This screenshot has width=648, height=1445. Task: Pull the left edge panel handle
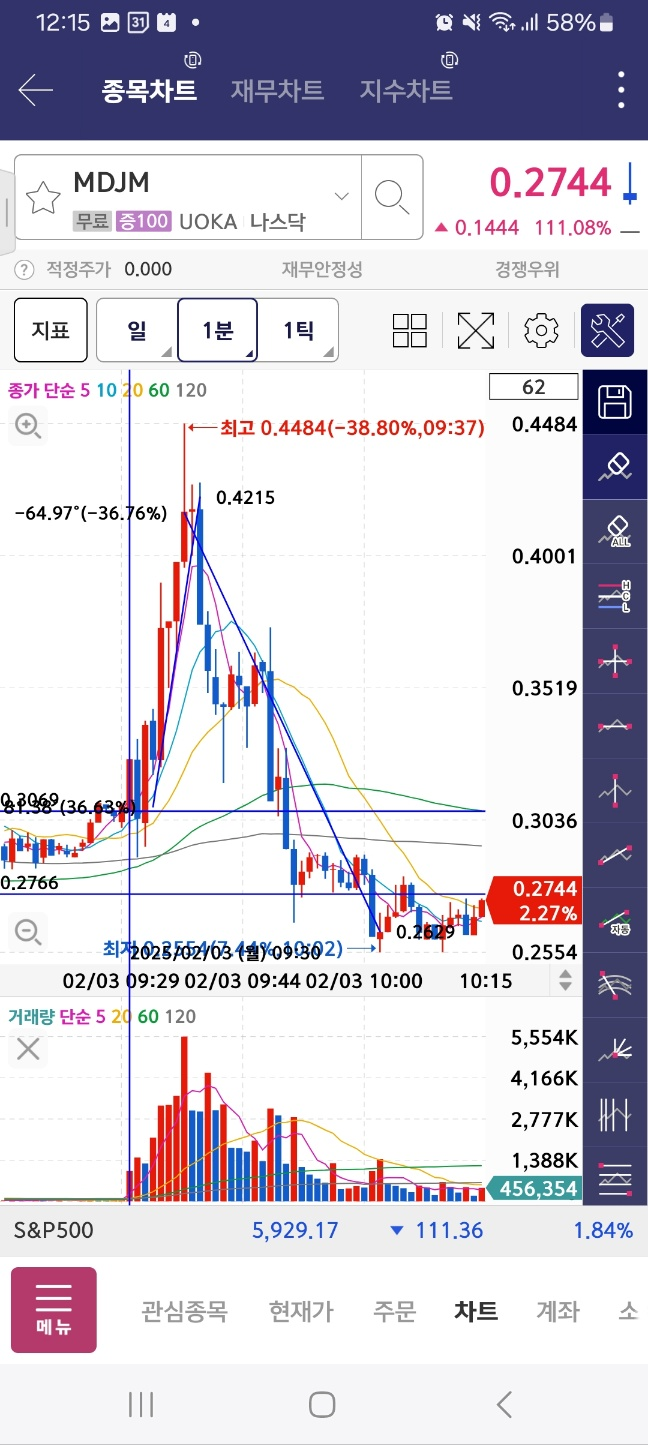point(6,212)
